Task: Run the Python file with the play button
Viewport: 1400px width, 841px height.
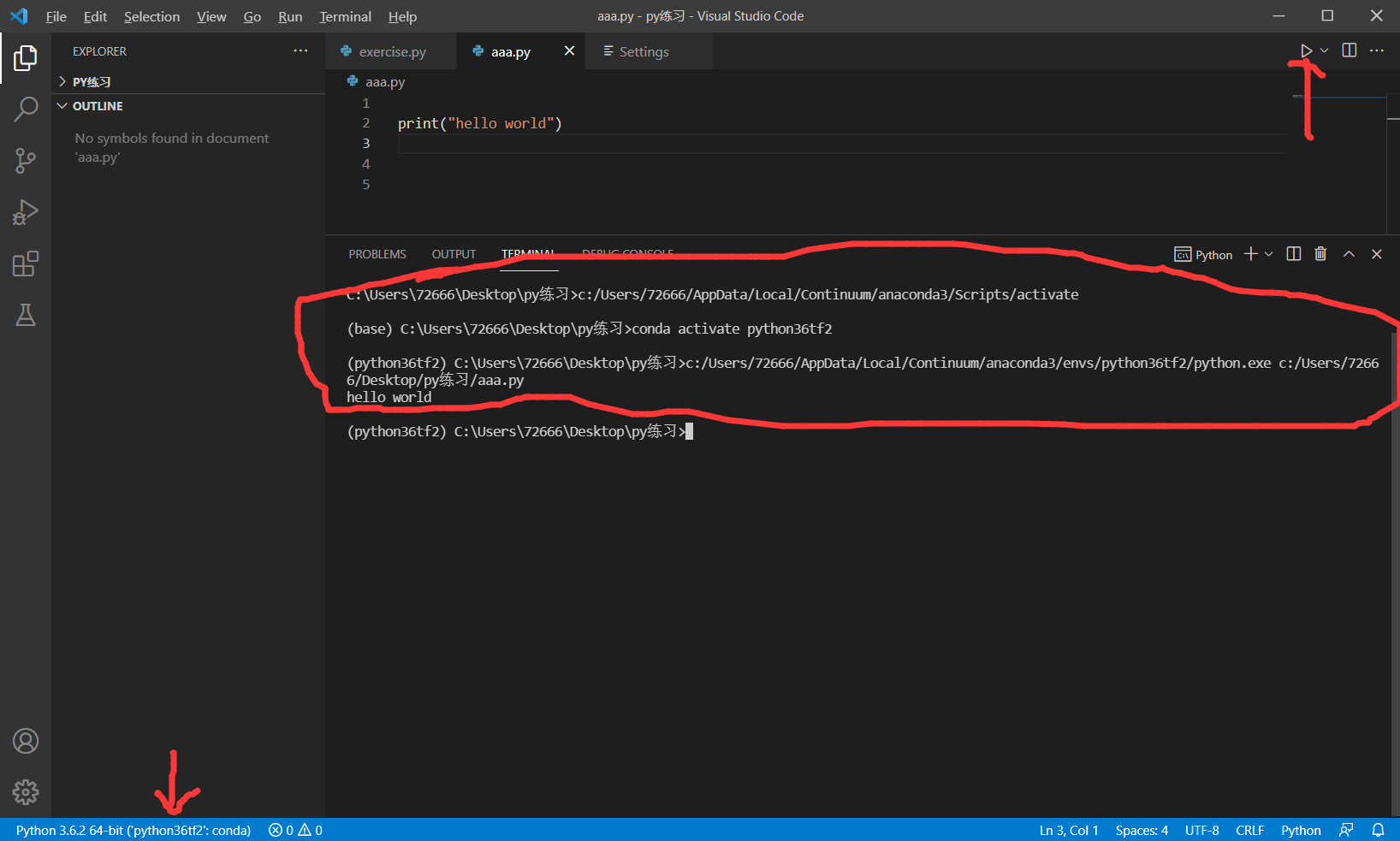Action: tap(1305, 50)
